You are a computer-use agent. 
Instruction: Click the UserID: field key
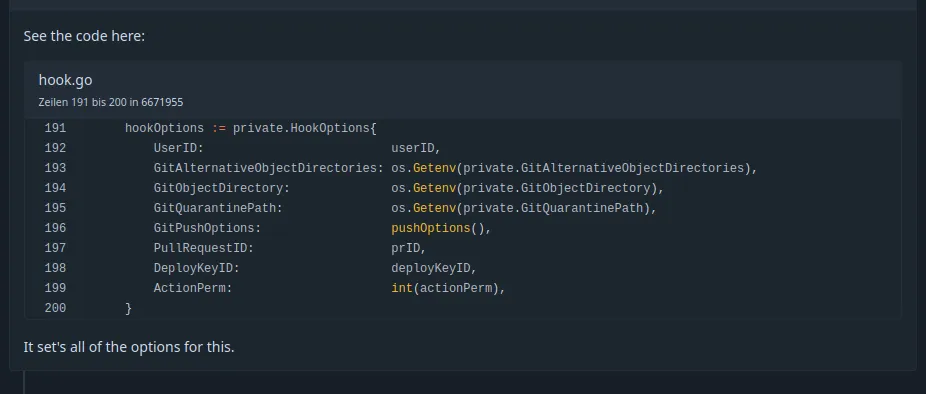coord(178,148)
